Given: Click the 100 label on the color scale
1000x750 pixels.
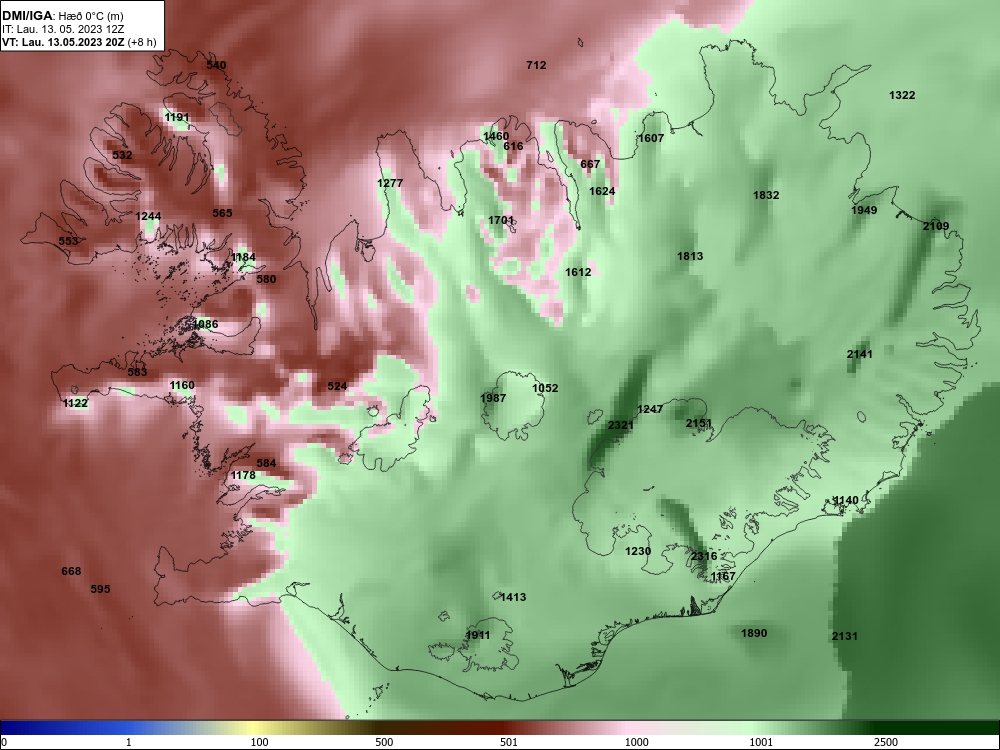Looking at the screenshot, I should point(260,742).
